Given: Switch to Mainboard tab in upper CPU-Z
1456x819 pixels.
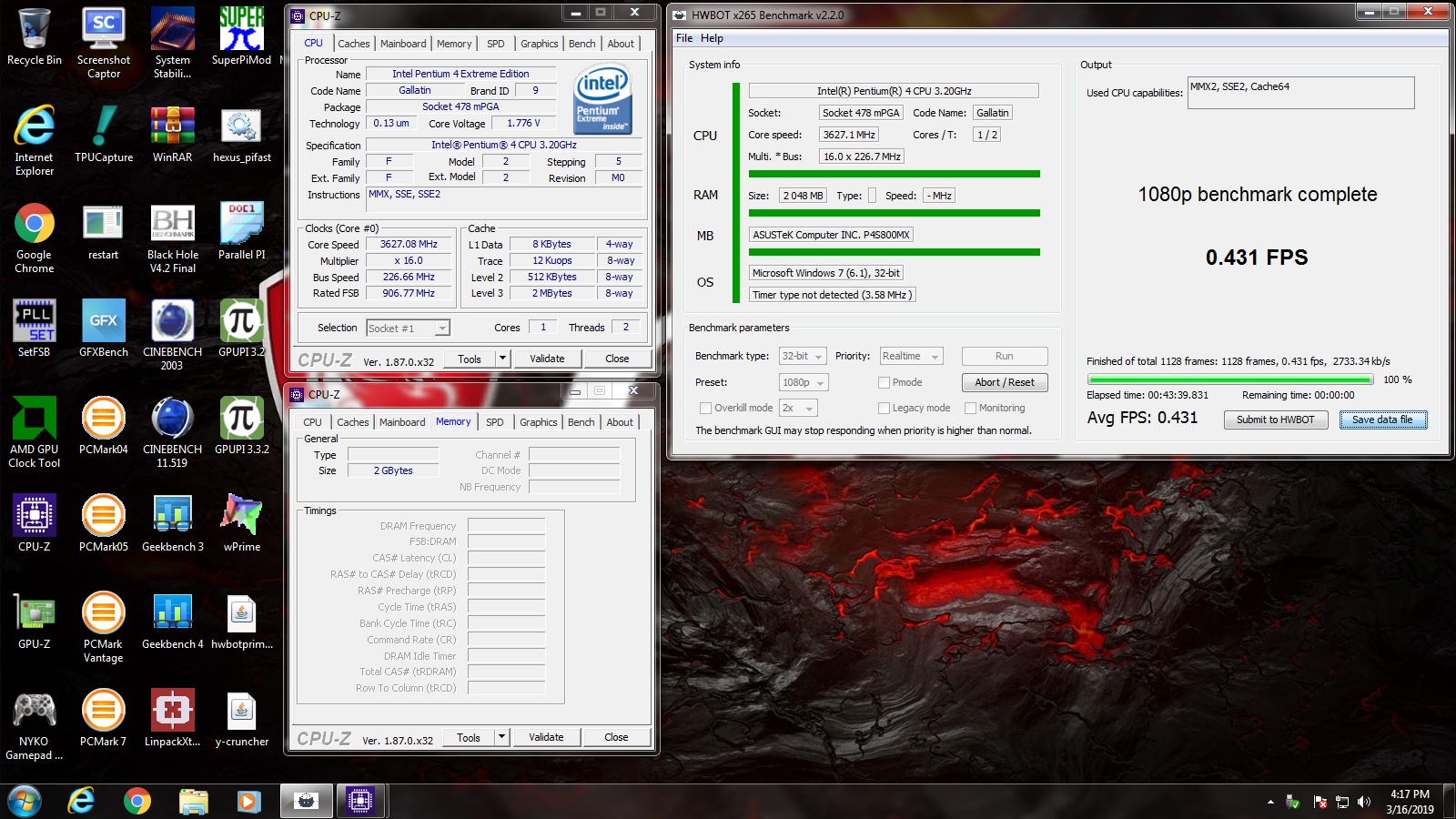Looking at the screenshot, I should tap(403, 44).
